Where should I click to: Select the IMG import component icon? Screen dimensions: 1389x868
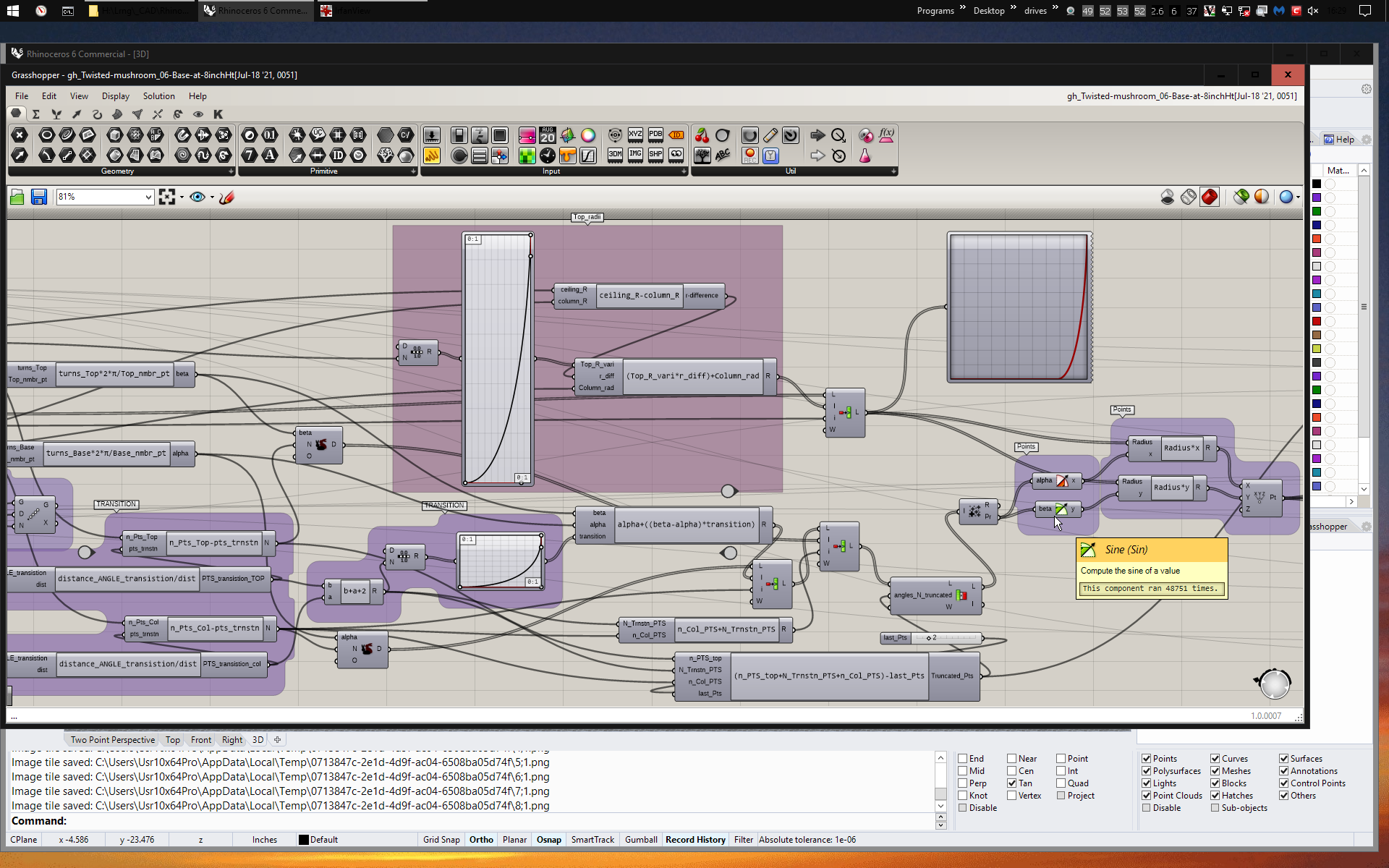(x=635, y=155)
